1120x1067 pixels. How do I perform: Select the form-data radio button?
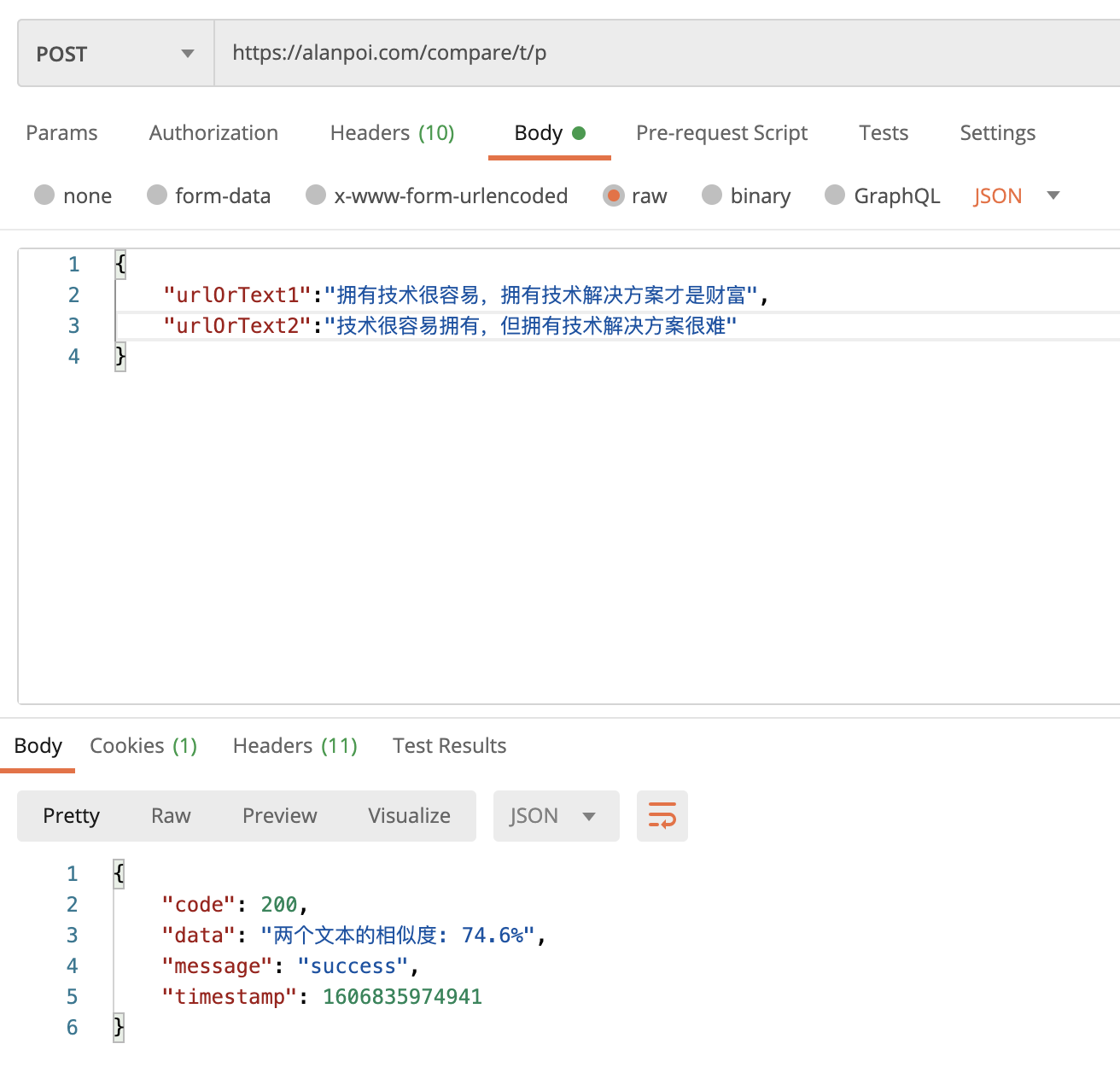coord(157,195)
